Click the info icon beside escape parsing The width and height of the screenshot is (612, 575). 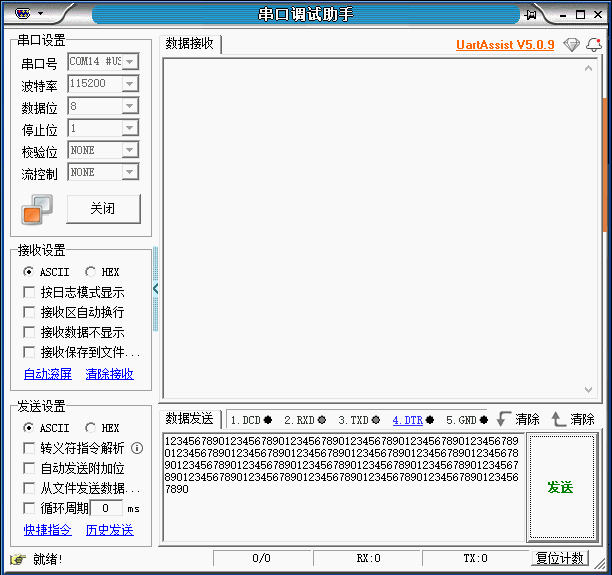137,448
